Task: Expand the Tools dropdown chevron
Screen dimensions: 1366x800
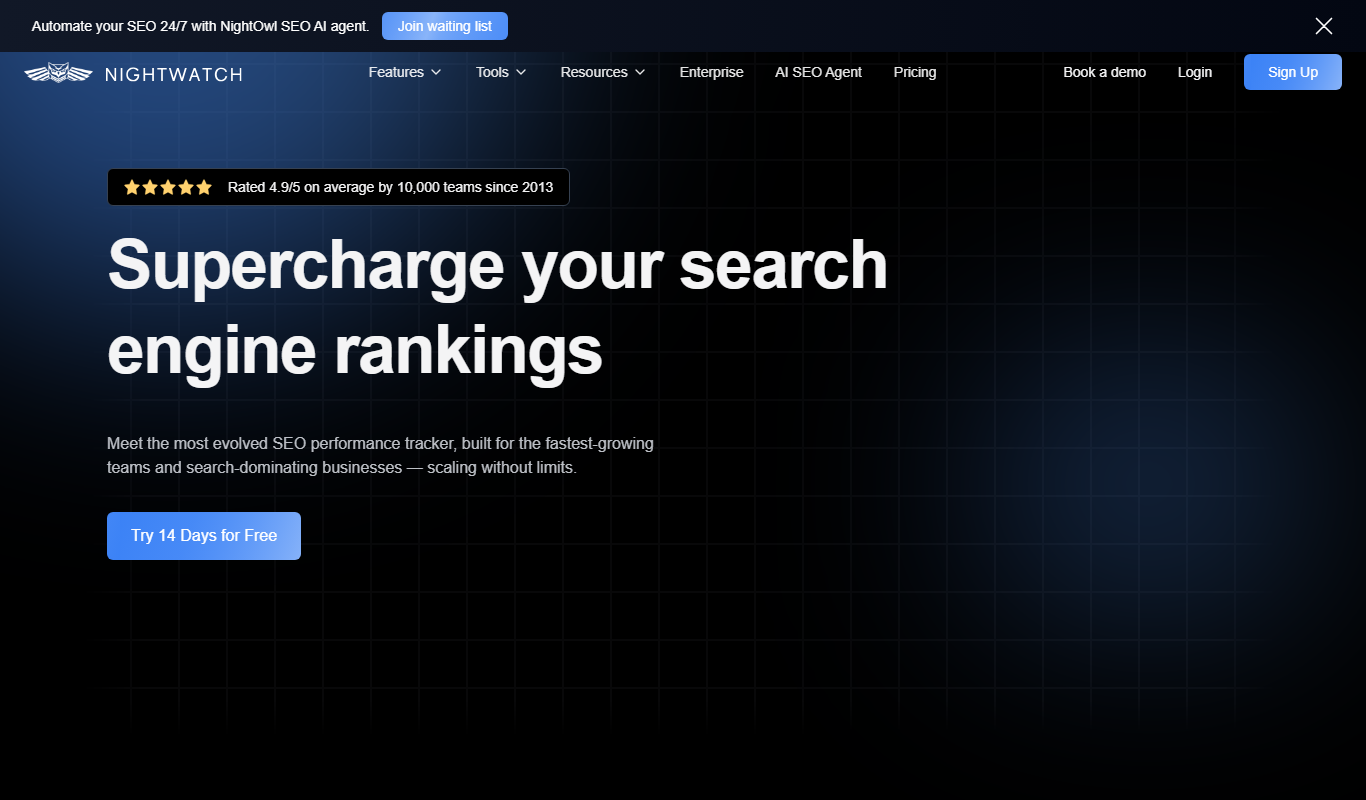Action: click(521, 72)
